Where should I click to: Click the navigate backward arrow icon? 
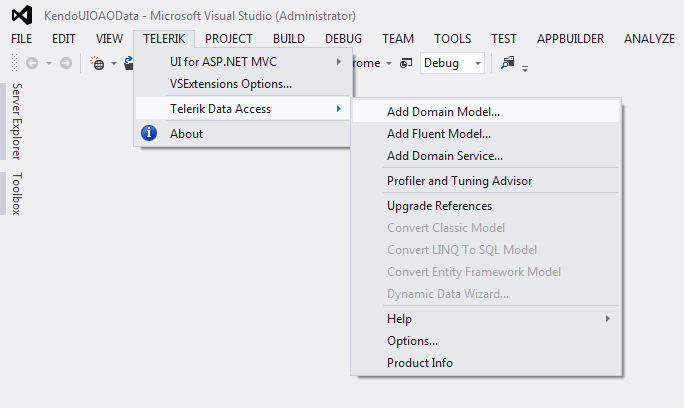click(32, 63)
